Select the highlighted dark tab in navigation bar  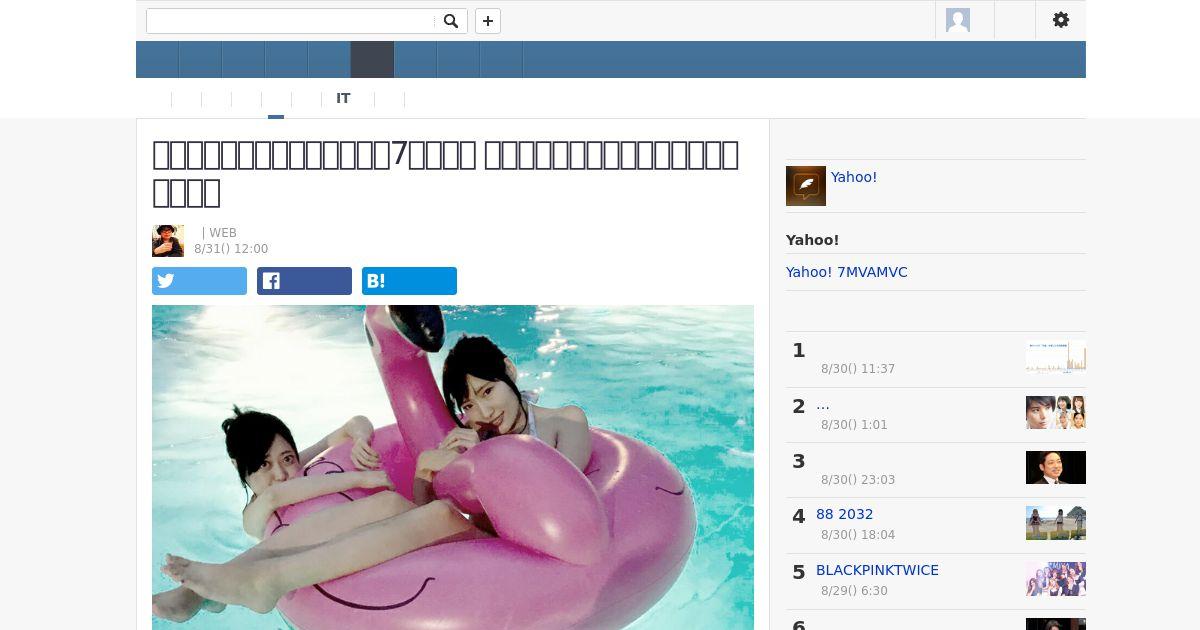372,59
